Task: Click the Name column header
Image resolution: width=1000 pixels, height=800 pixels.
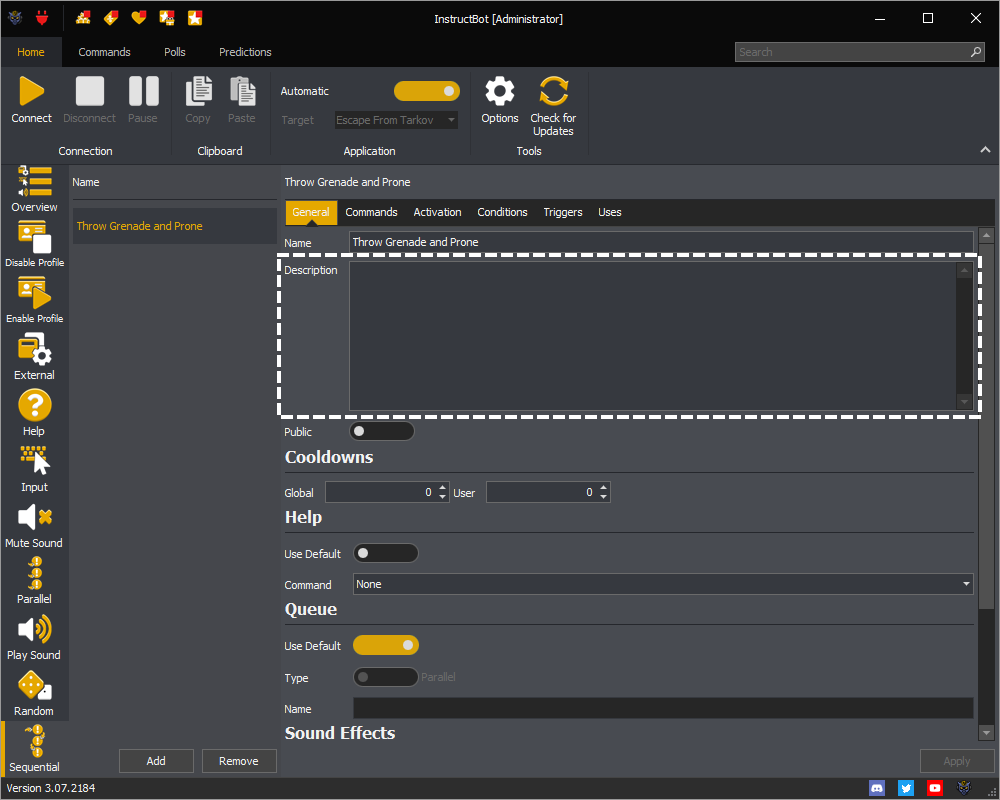Action: point(85,182)
